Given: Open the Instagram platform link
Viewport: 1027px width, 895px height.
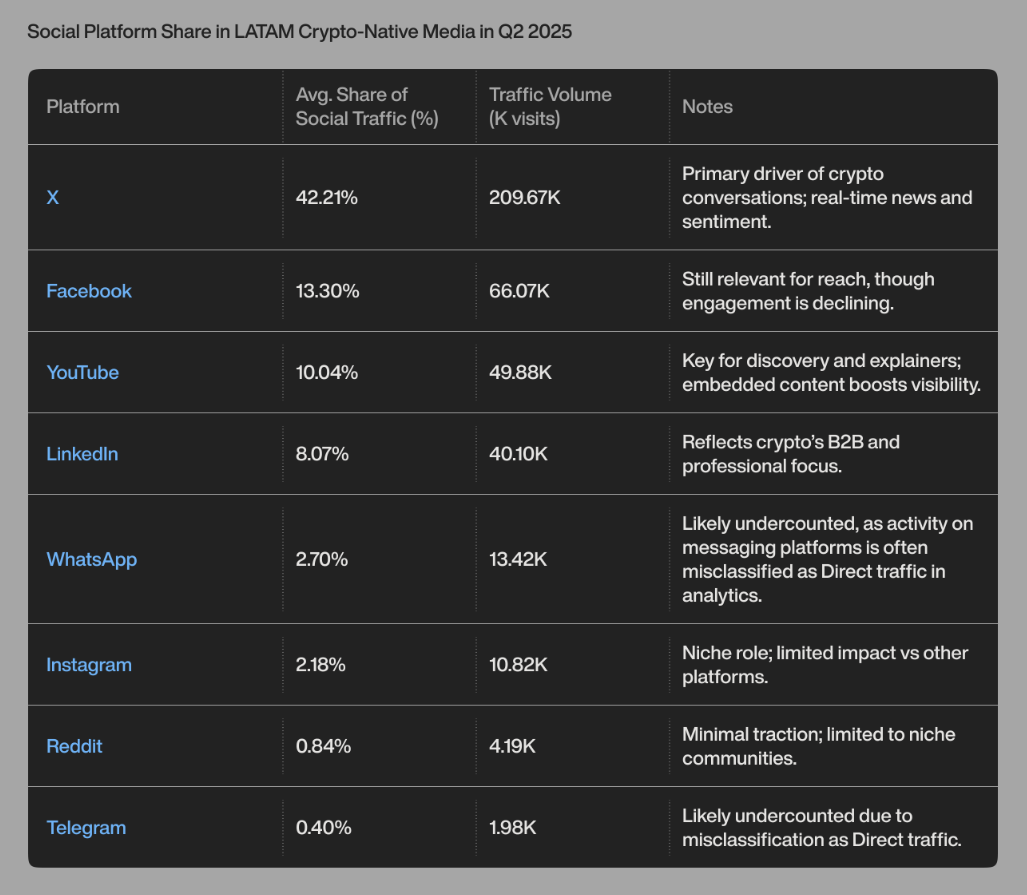Looking at the screenshot, I should pyautogui.click(x=89, y=665).
